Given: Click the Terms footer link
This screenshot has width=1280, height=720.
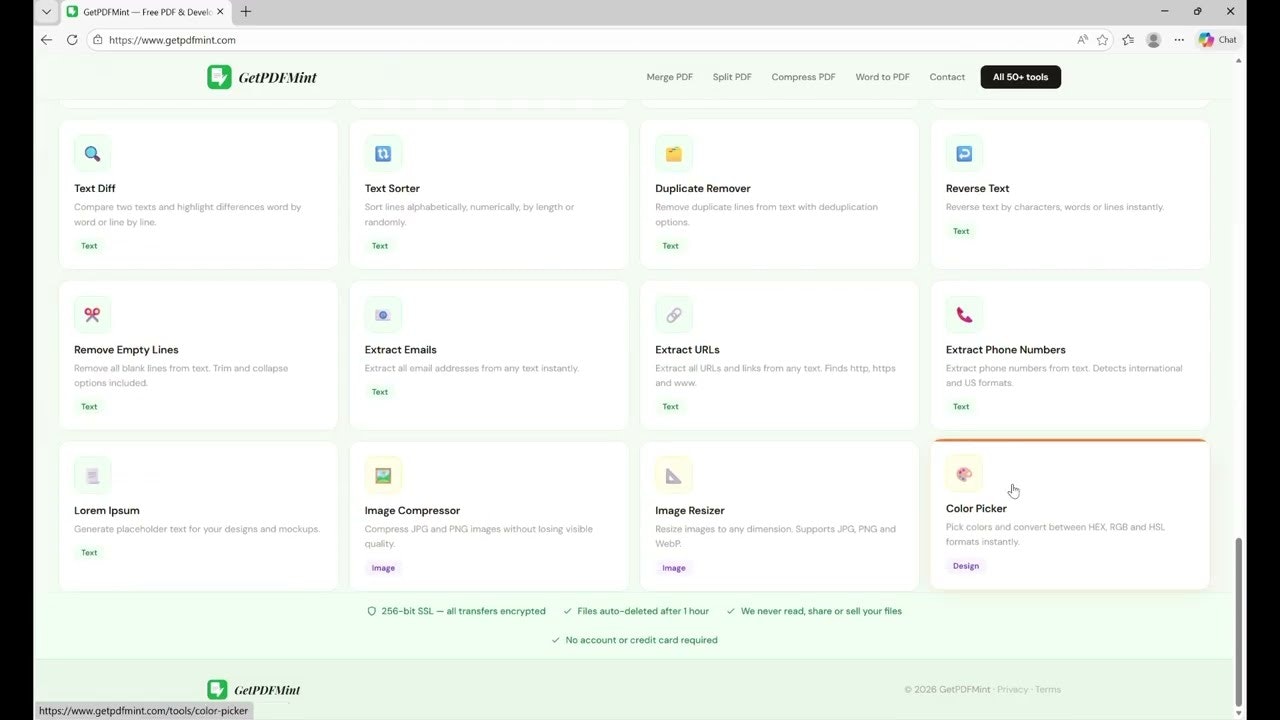Looking at the screenshot, I should click(x=1048, y=689).
